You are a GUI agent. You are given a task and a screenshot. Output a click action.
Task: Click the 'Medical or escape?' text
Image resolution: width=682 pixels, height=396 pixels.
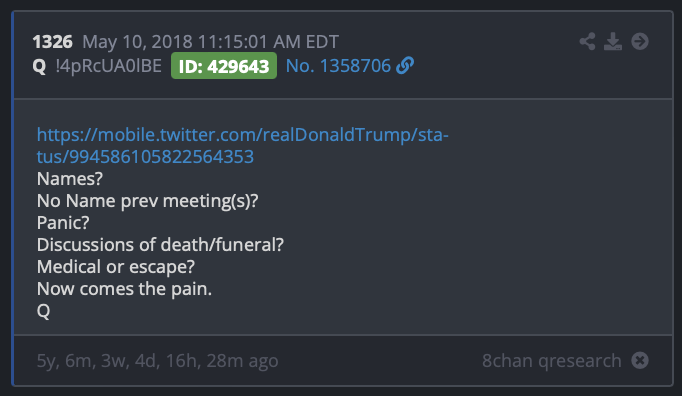pyautogui.click(x=116, y=267)
